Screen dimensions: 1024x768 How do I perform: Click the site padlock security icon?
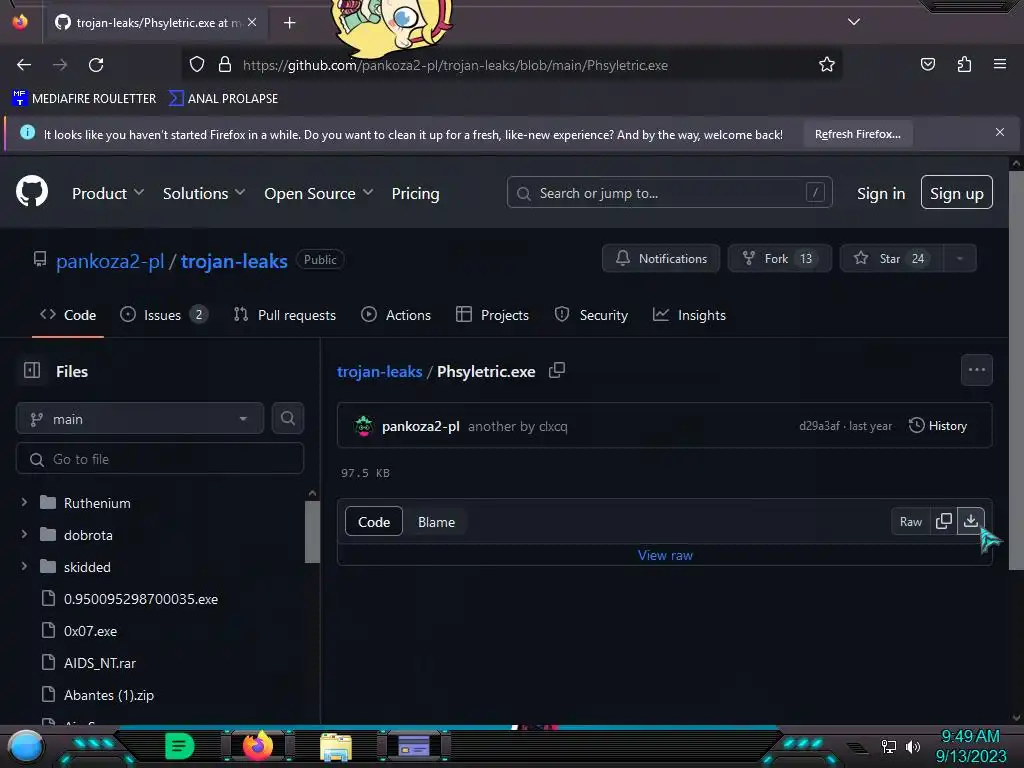(x=225, y=65)
